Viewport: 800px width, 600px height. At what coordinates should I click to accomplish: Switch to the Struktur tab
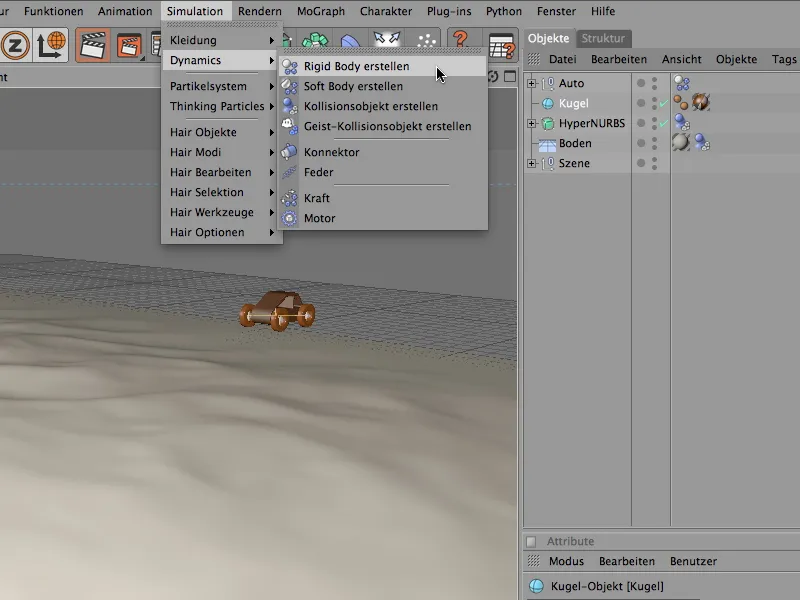pos(603,38)
